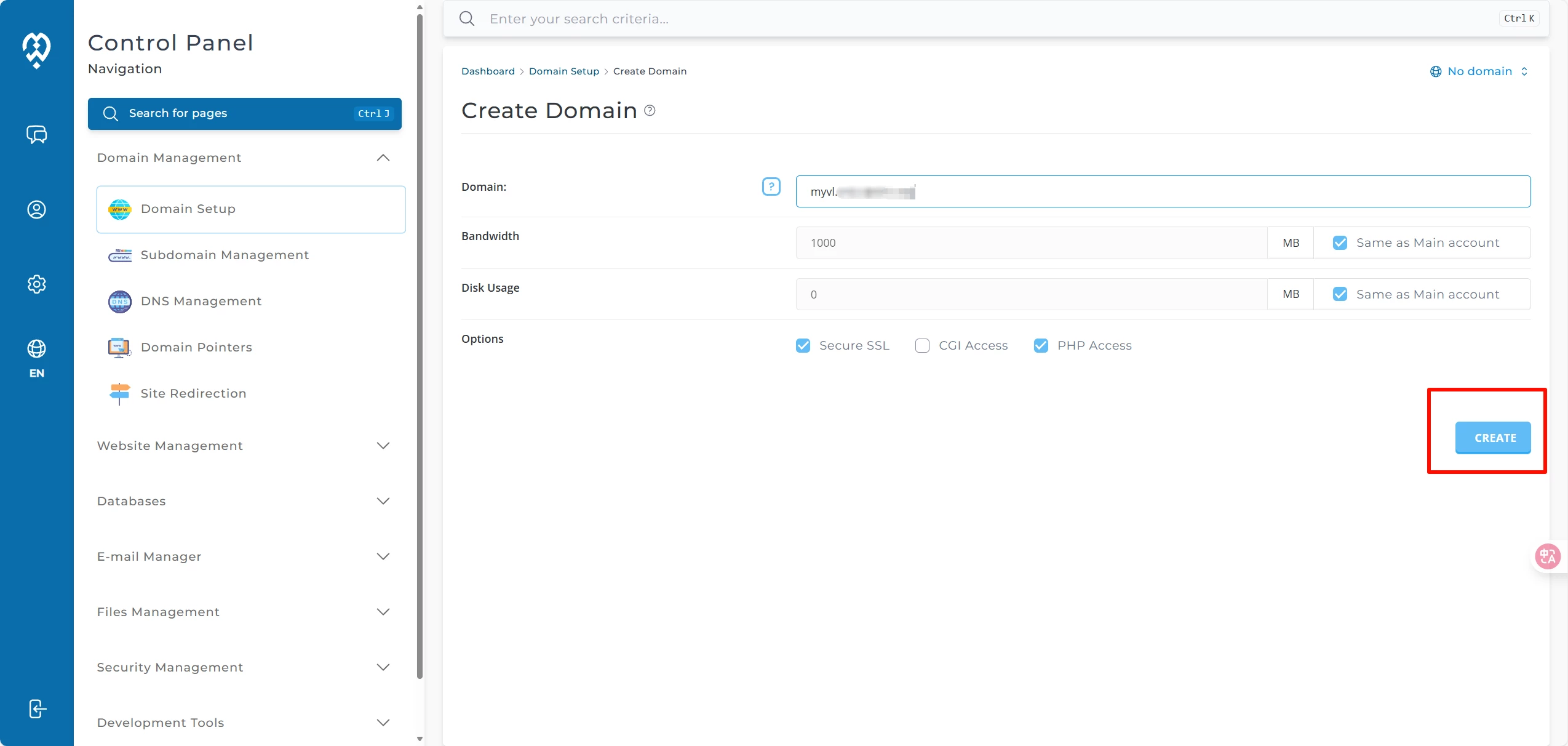Image resolution: width=1568 pixels, height=746 pixels.
Task: Click the navigation panel vertical scrollbar
Action: click(x=420, y=345)
